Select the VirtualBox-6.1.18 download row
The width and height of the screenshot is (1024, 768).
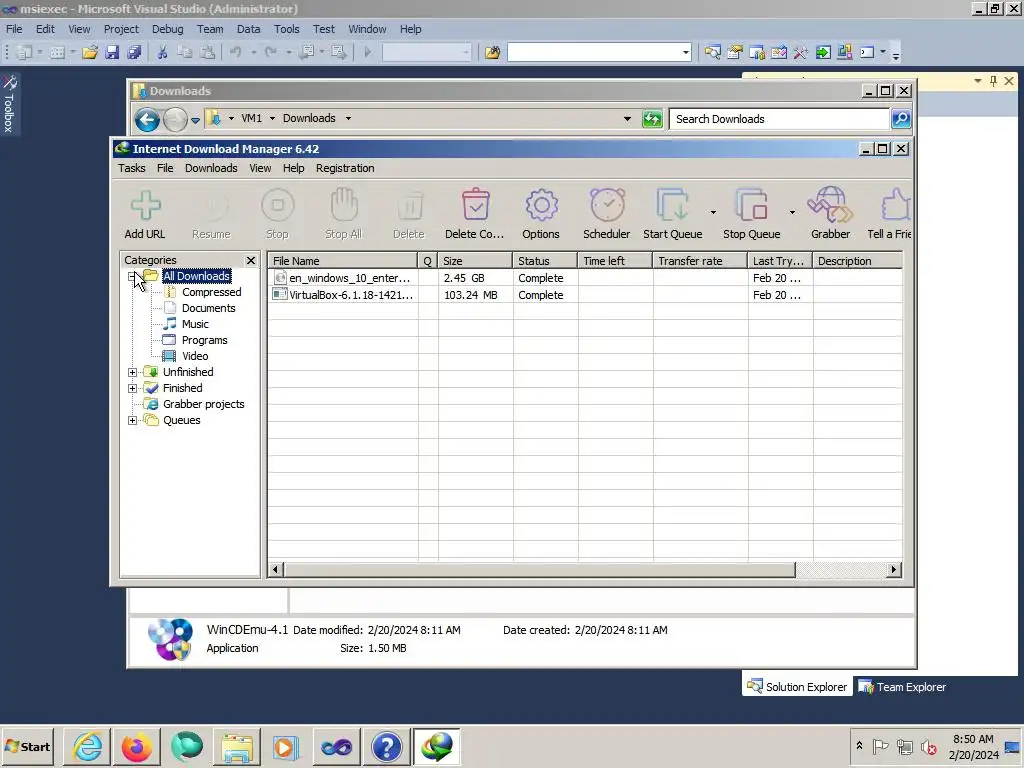pos(585,295)
